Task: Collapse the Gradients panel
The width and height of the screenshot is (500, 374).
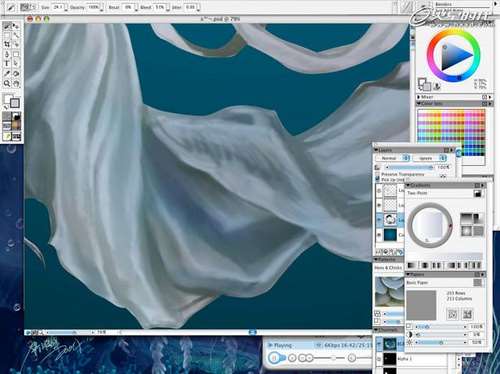Action: coord(408,185)
